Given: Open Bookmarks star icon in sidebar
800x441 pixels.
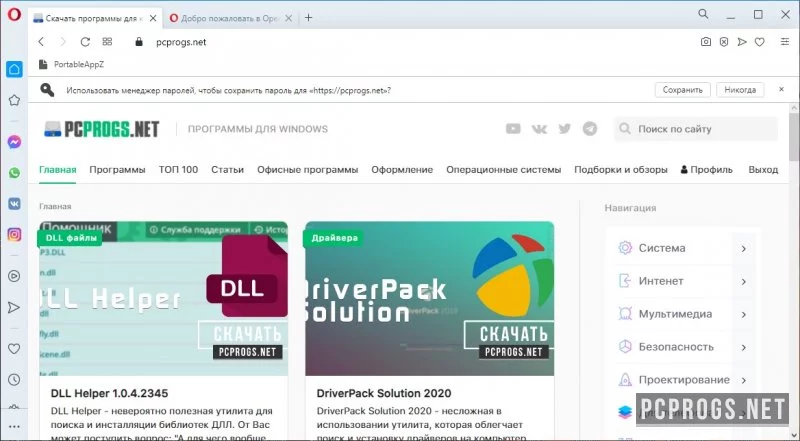Looking at the screenshot, I should [14, 100].
